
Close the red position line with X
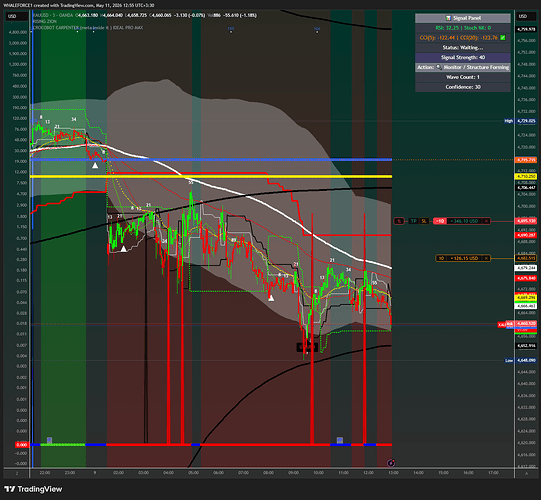486,221
